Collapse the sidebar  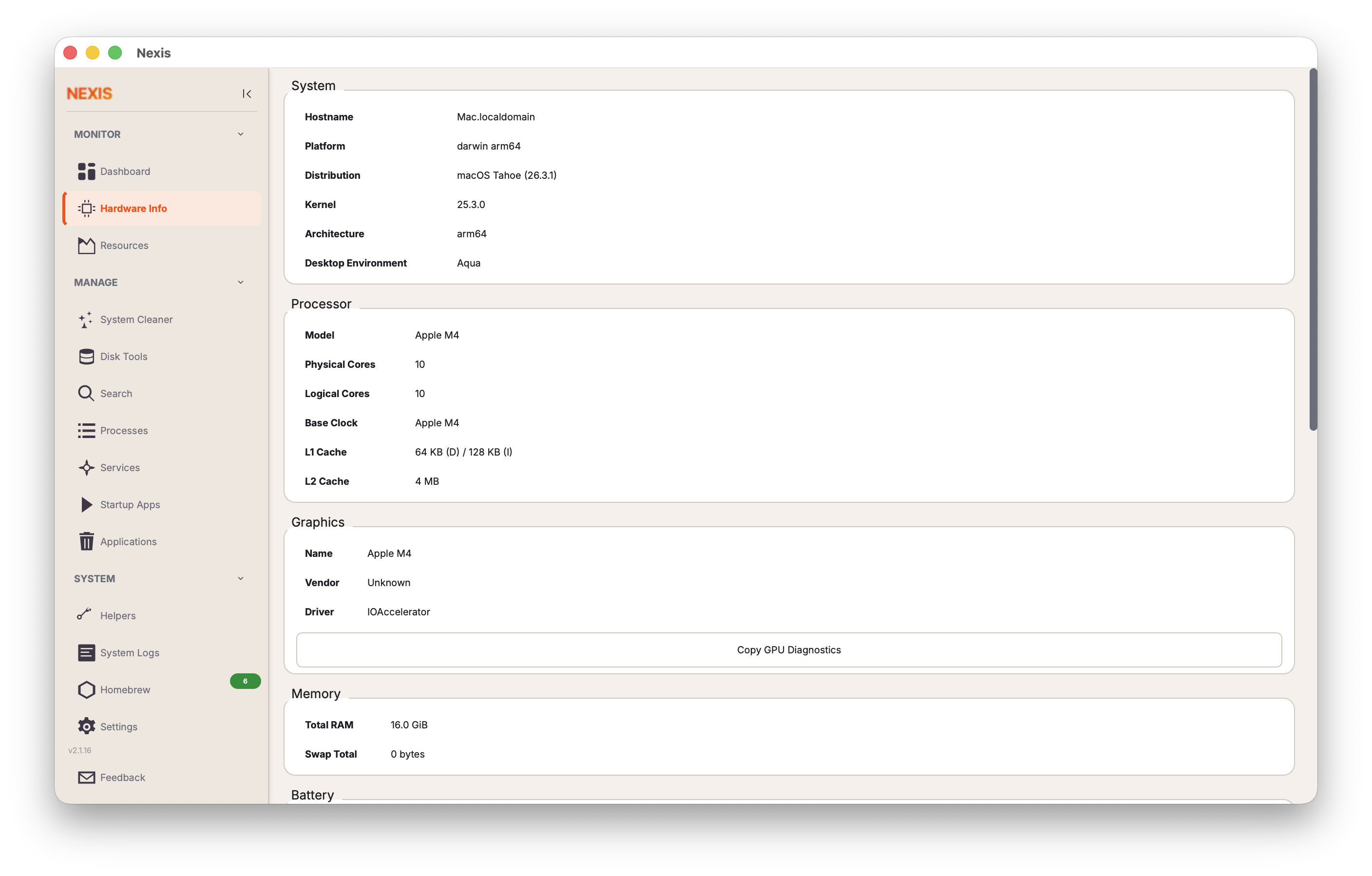coord(246,94)
